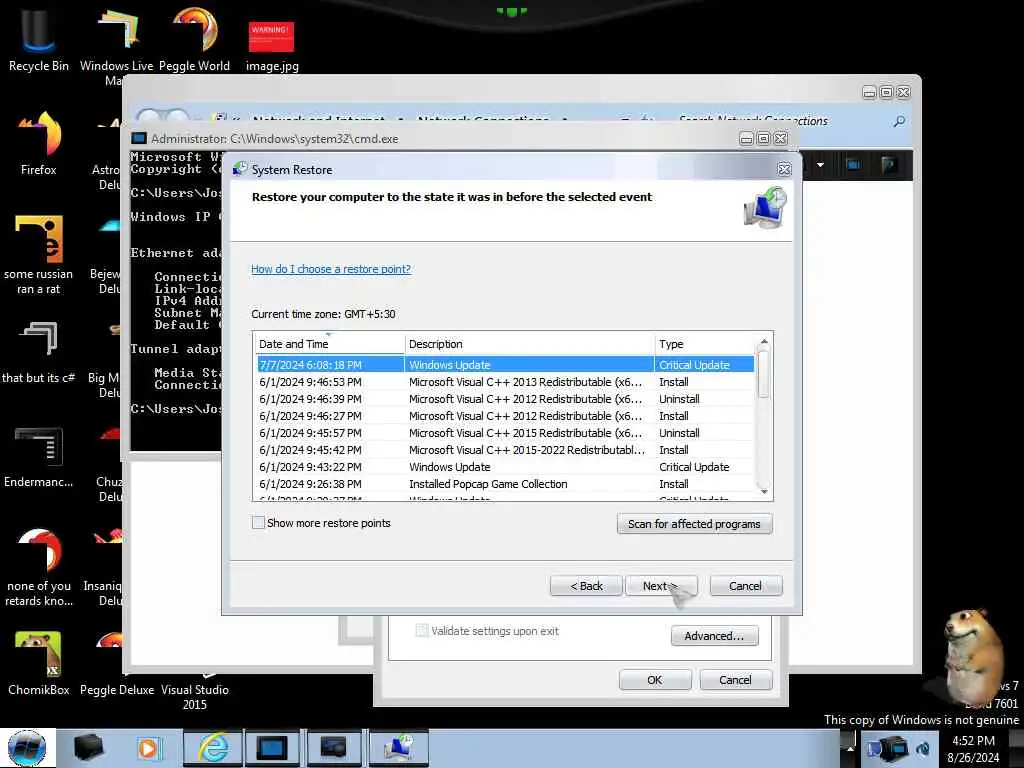Viewport: 1024px width, 768px height.
Task: Click Next in System Restore
Action: 661,586
